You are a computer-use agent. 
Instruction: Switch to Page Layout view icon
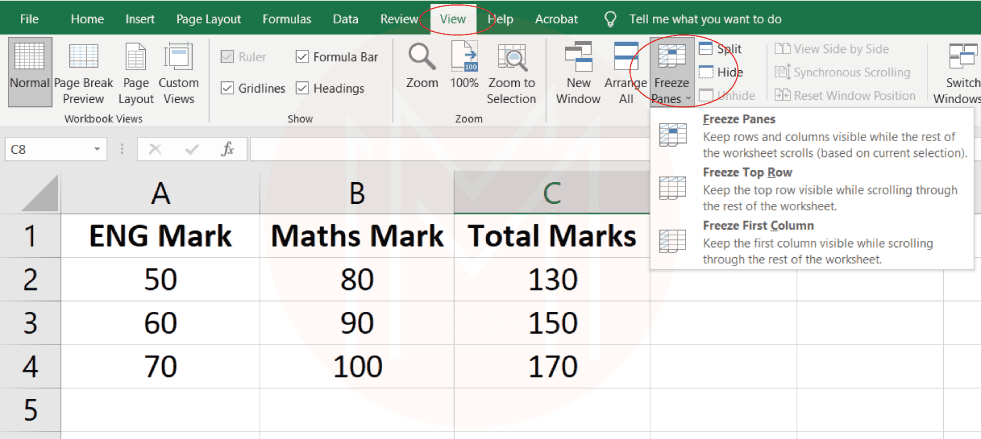click(x=135, y=60)
